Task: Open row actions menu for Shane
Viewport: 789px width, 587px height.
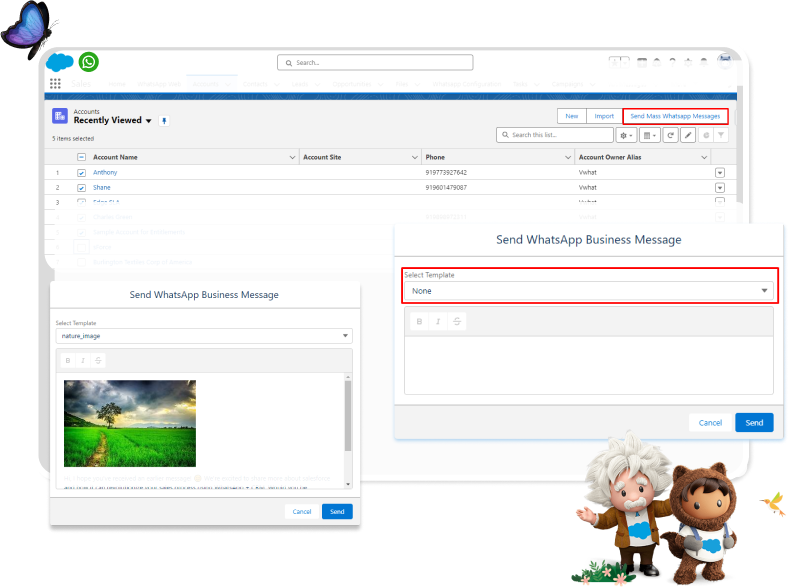Action: click(x=720, y=188)
